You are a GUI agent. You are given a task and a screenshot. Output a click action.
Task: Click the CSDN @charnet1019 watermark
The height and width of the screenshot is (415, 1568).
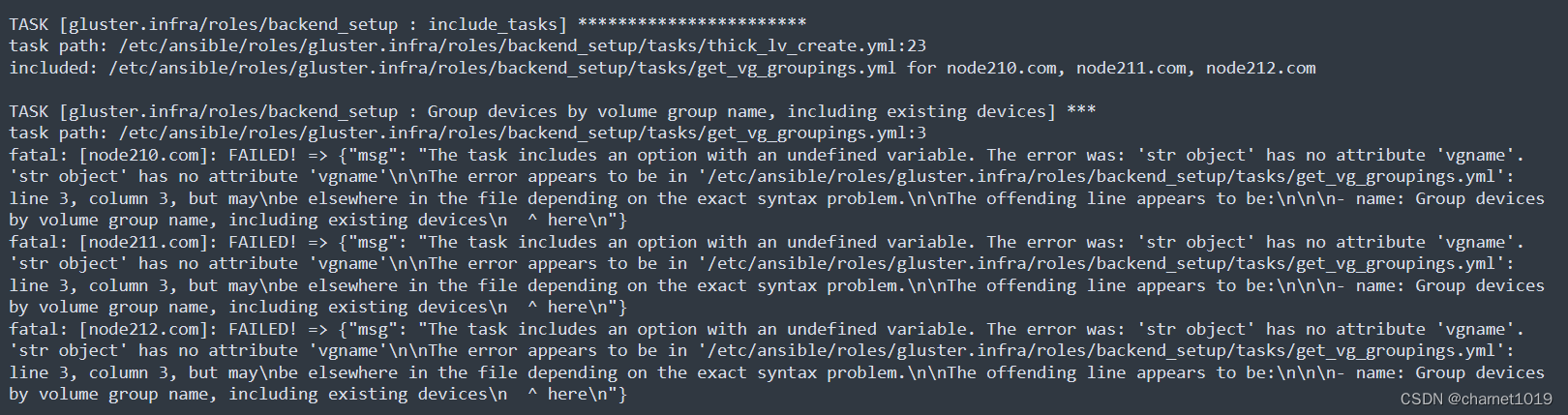click(1476, 399)
